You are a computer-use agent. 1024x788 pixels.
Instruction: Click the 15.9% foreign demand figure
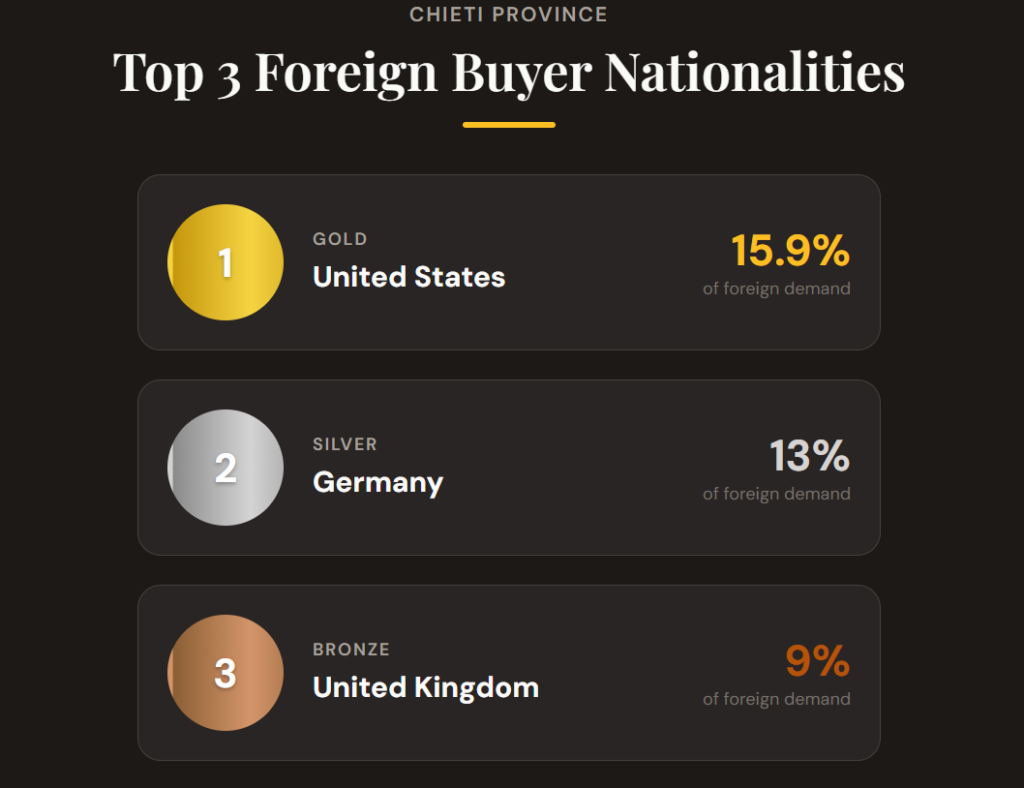pyautogui.click(x=790, y=251)
